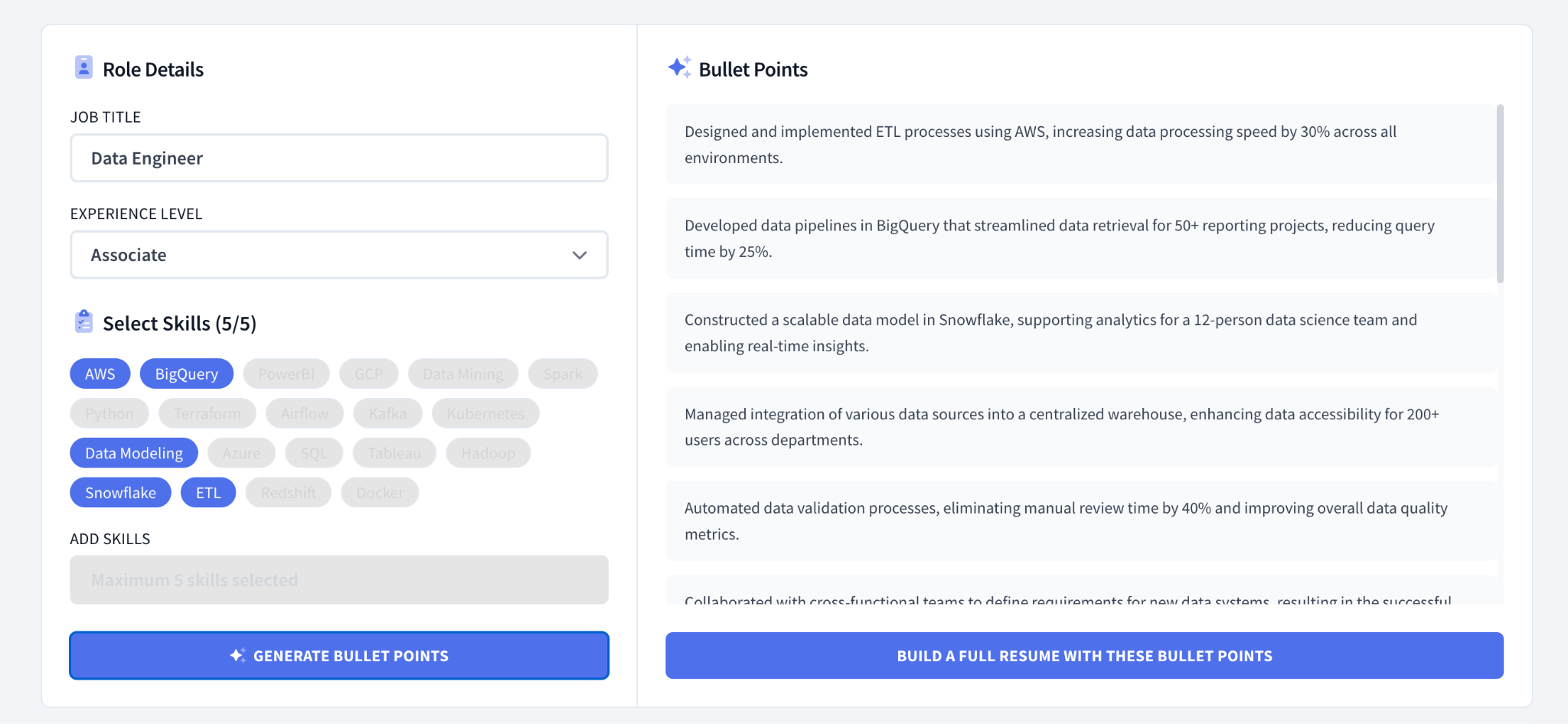Click the Snowflake scalable data model bullet
This screenshot has width=1568, height=724.
1080,333
